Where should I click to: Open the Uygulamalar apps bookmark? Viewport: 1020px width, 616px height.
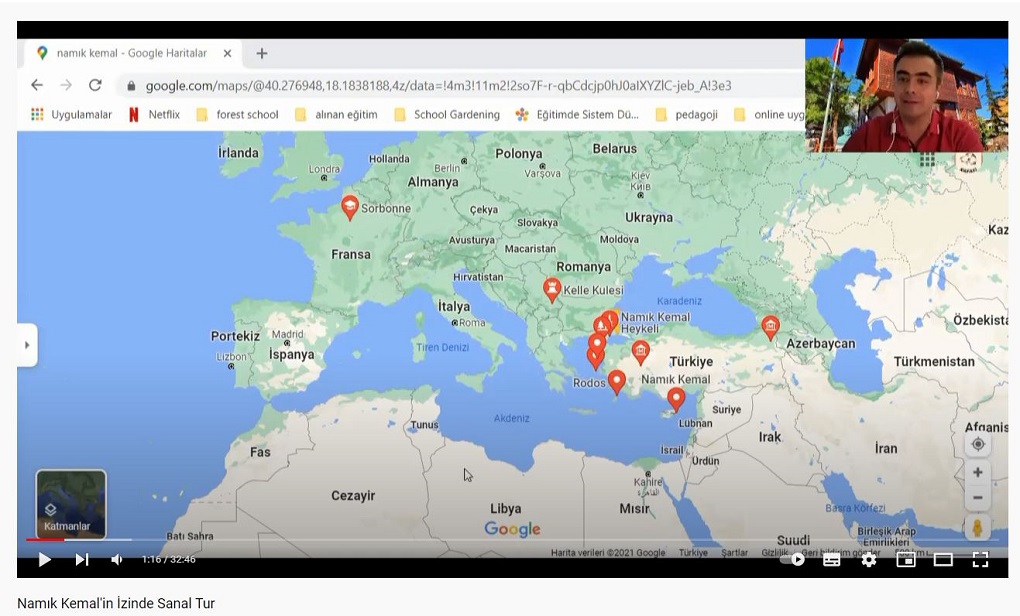tap(72, 114)
